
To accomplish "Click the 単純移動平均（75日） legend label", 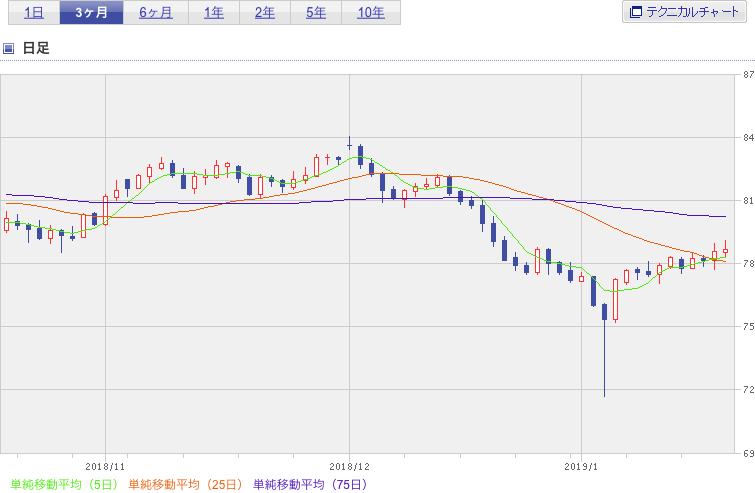I will (x=311, y=484).
